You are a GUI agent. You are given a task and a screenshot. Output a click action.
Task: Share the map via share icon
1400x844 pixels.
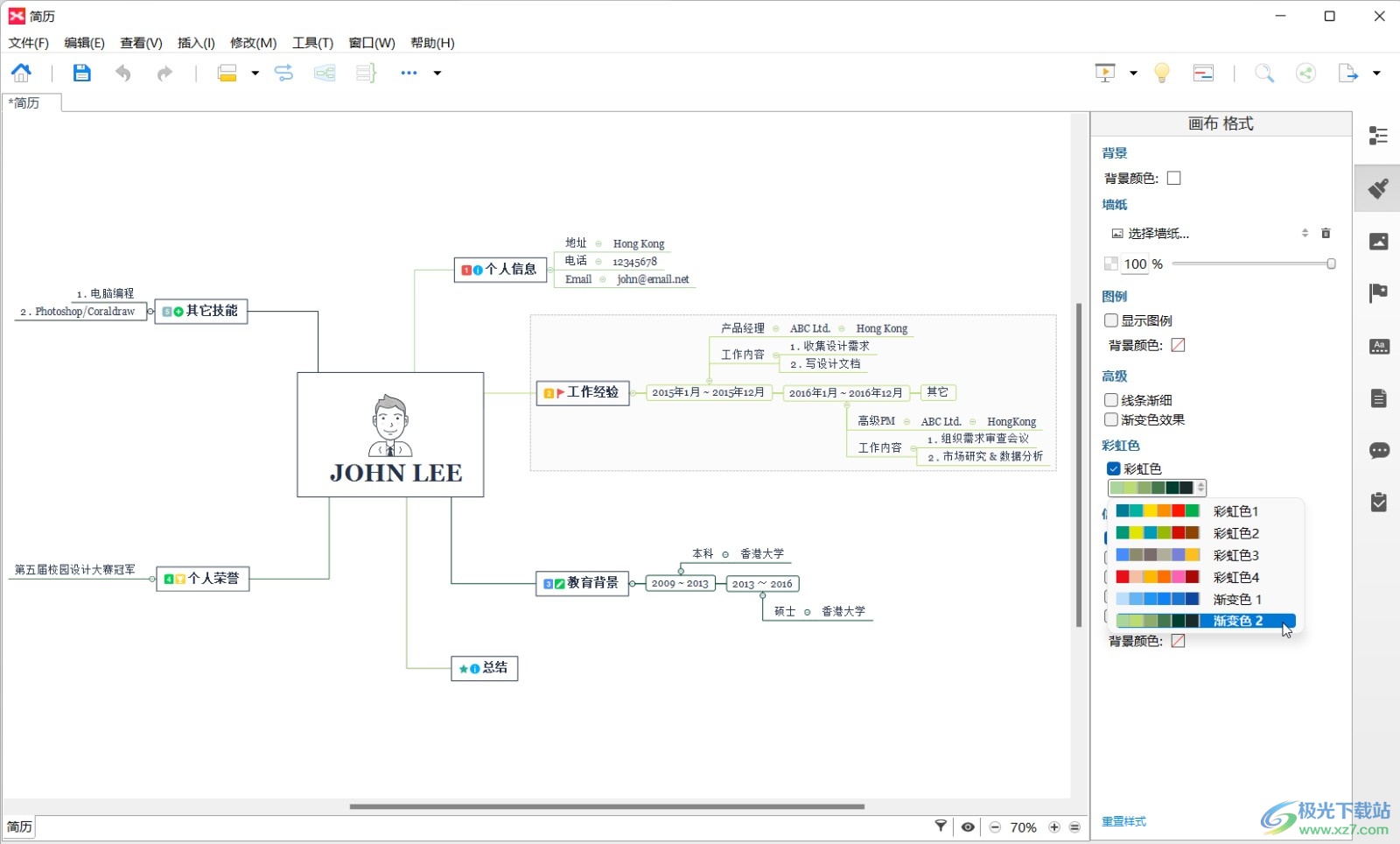click(1305, 73)
